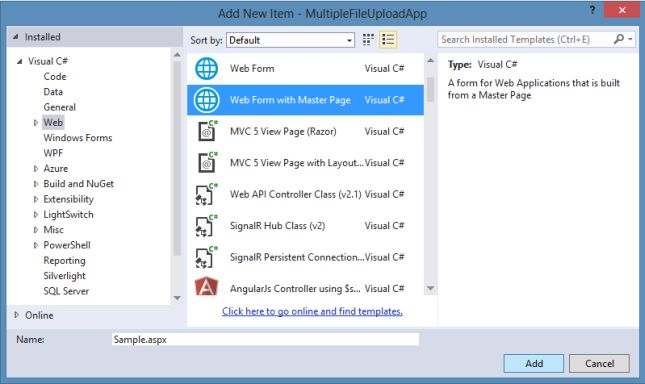The width and height of the screenshot is (645, 384).
Task: Click the MVC 5 View Page with Layout icon
Action: coord(207,162)
